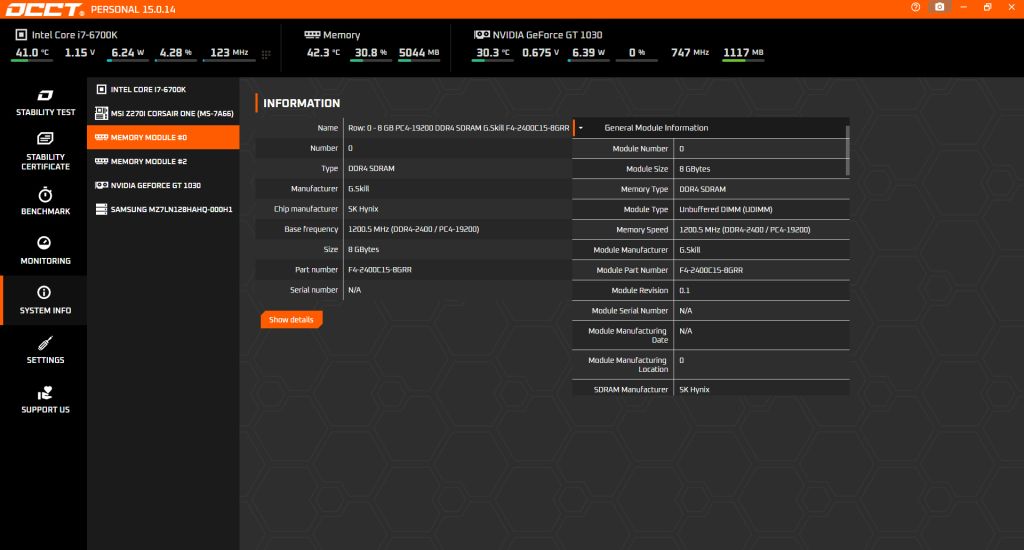Click the CPU clock 123 MHz value
This screenshot has height=550, width=1024.
click(x=229, y=53)
